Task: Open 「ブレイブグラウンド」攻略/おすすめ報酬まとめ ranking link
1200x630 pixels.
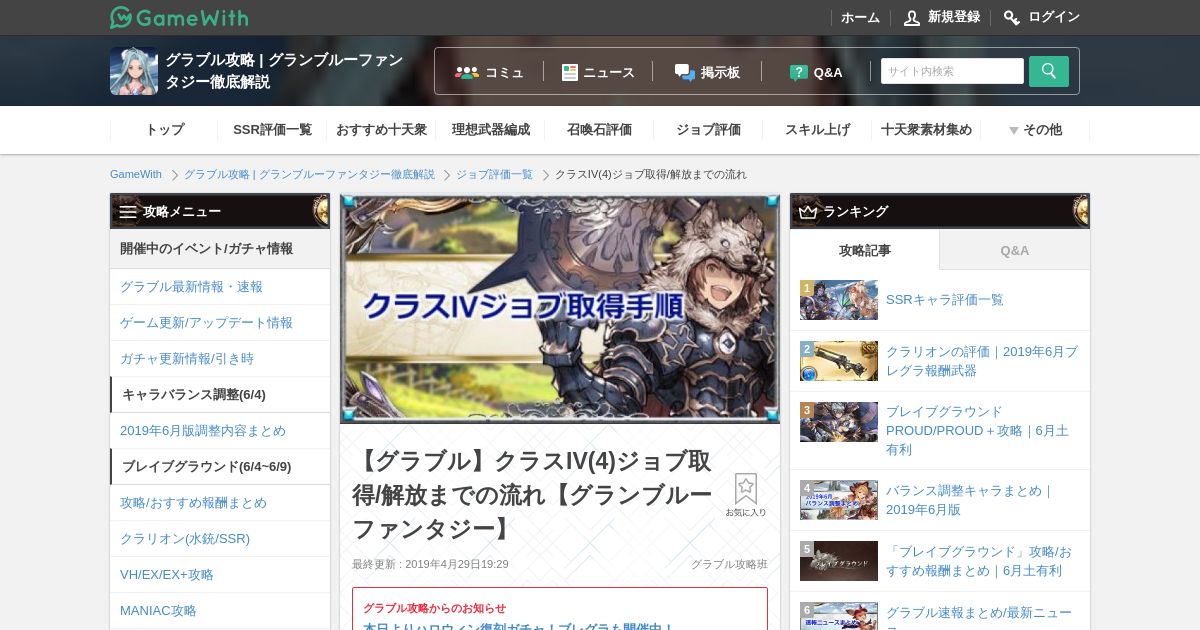Action: [979, 561]
